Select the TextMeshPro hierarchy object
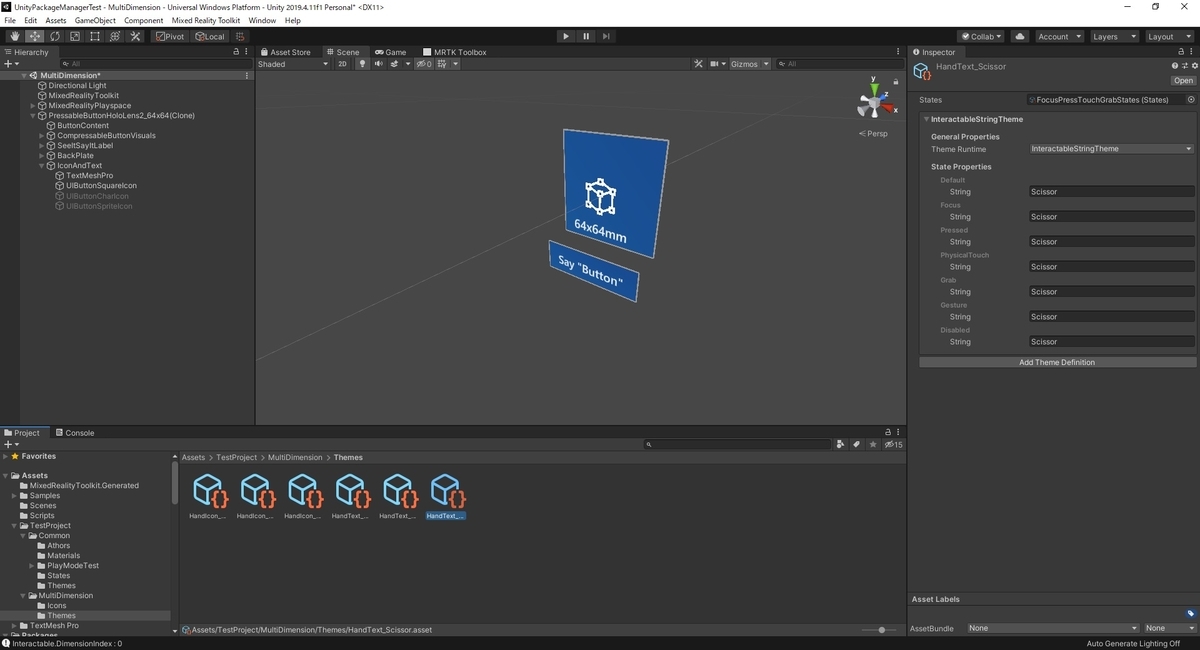This screenshot has width=1200, height=650. [x=89, y=176]
